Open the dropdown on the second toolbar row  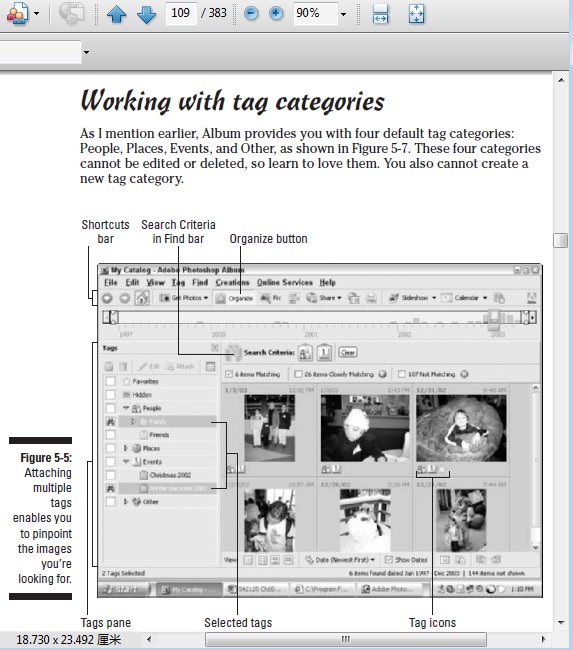click(x=86, y=53)
